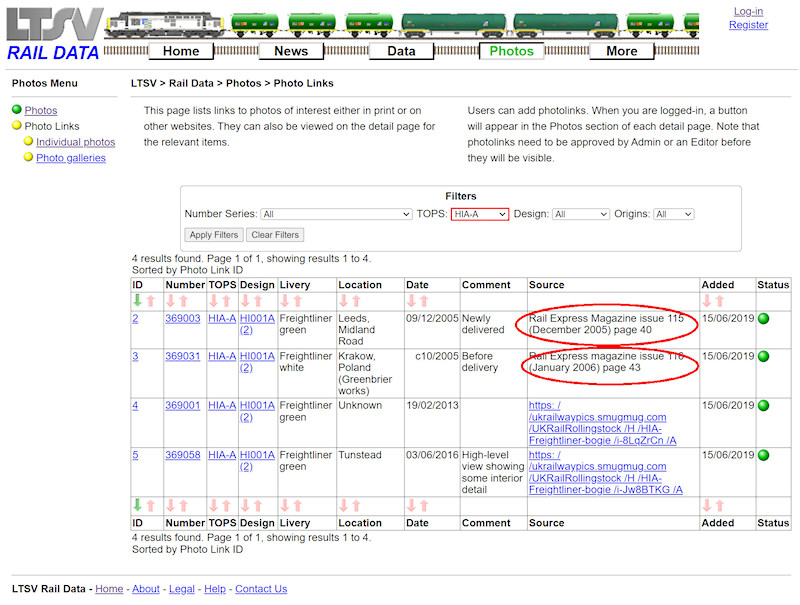
Task: Click green status dot for wagon 369003
Action: click(x=764, y=319)
